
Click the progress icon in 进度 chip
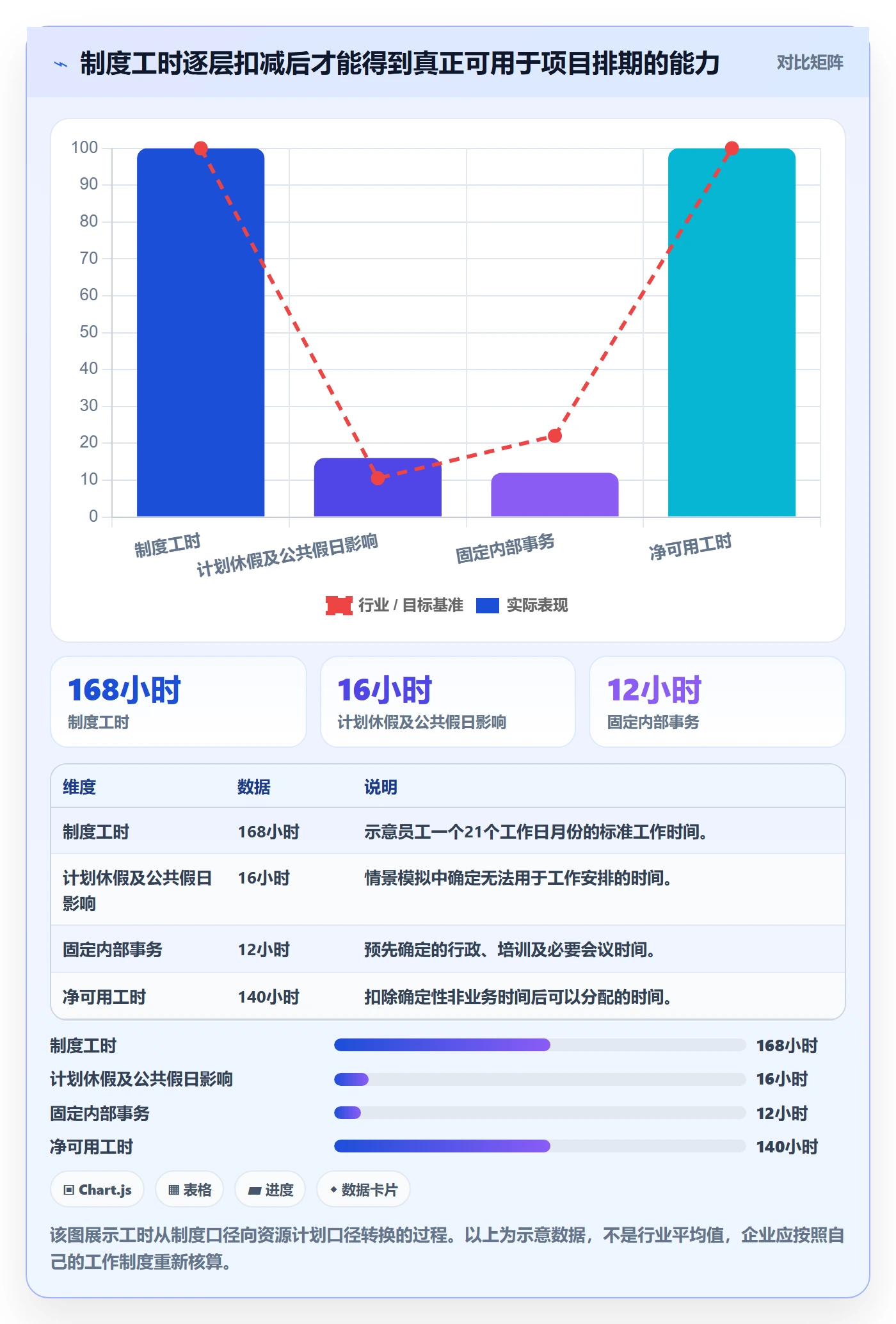pyautogui.click(x=255, y=1190)
